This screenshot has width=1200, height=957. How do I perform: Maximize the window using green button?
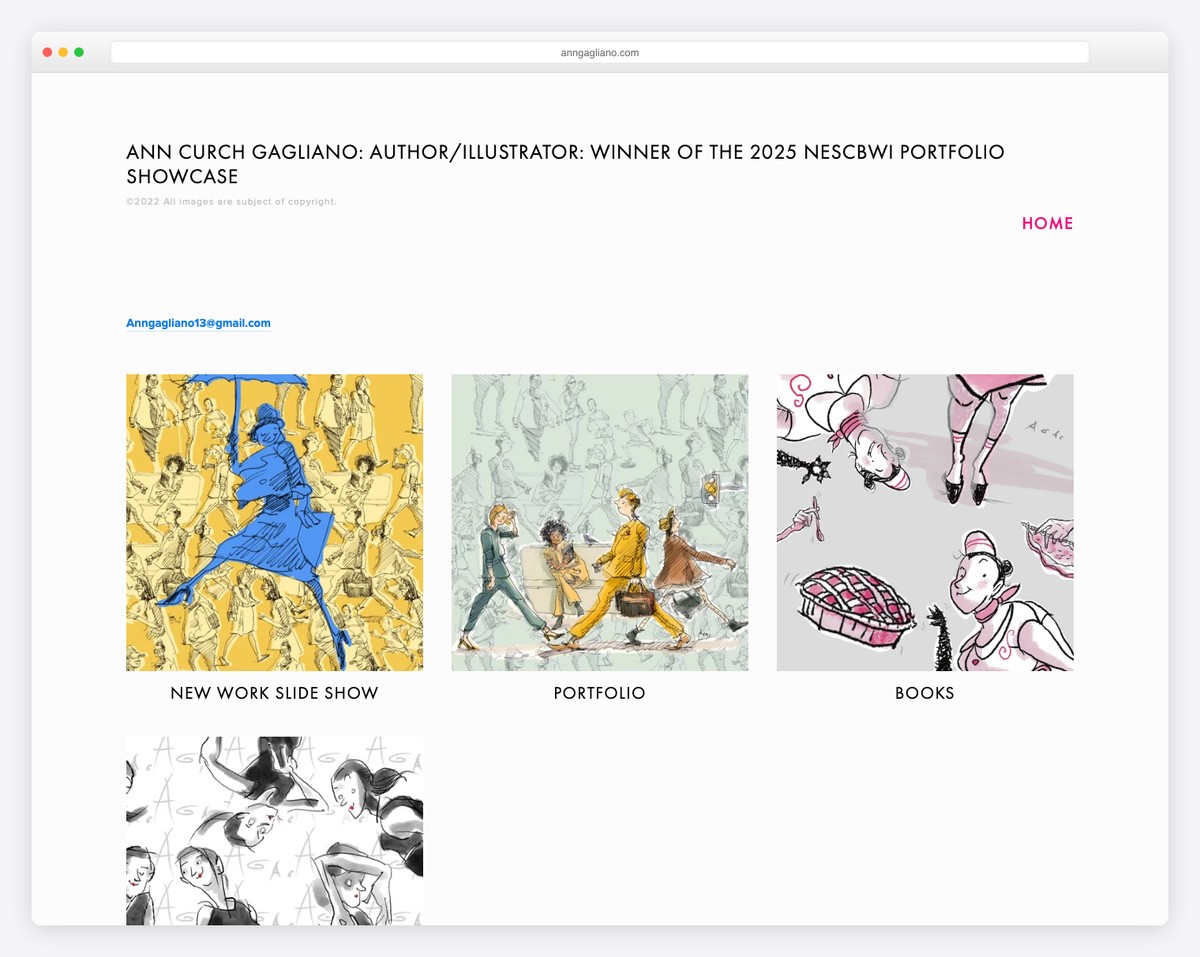pyautogui.click(x=79, y=52)
